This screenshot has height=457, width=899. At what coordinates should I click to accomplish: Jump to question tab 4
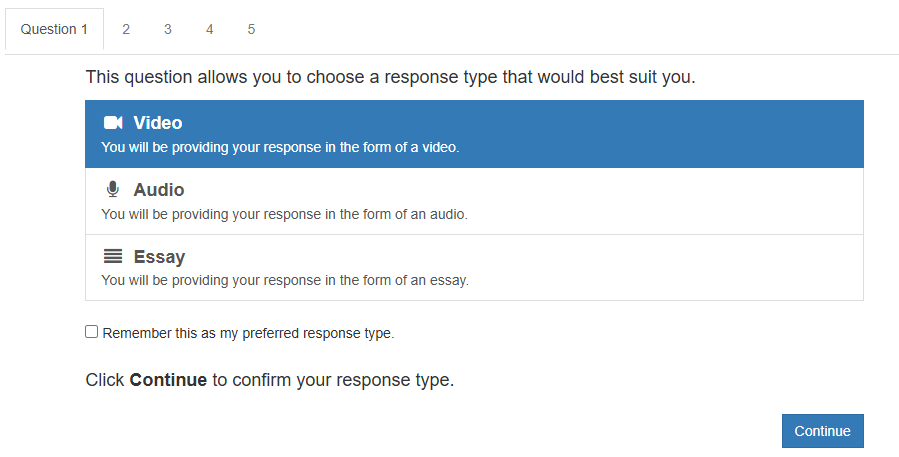[210, 29]
